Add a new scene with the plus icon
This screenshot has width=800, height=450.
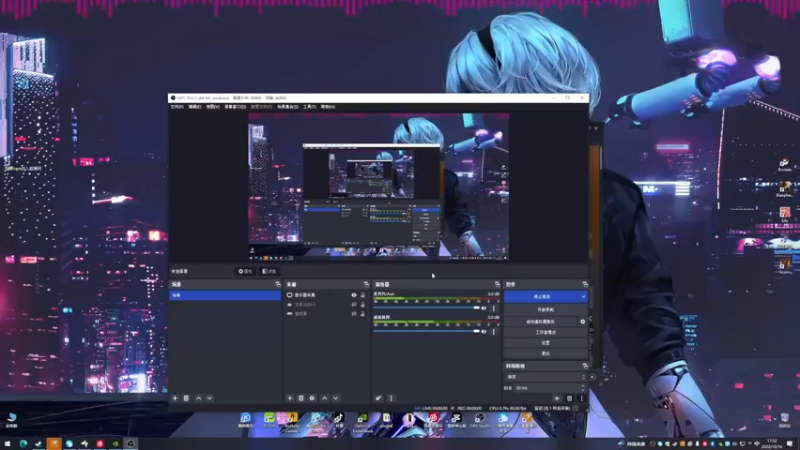click(x=175, y=398)
